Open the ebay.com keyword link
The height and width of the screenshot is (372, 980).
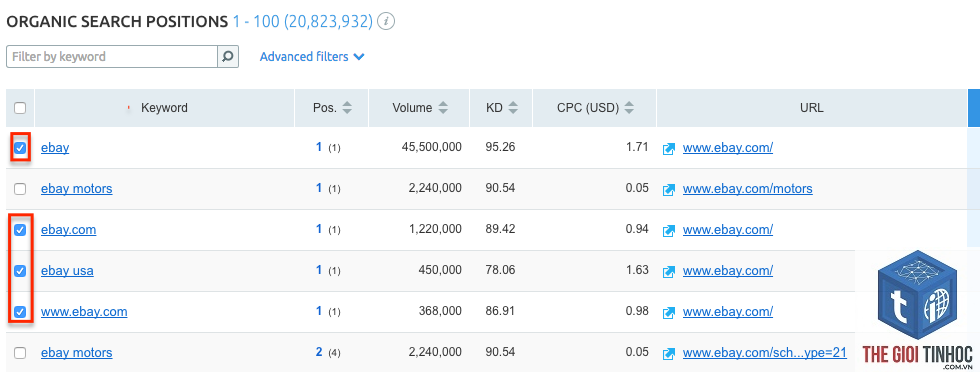tap(69, 230)
